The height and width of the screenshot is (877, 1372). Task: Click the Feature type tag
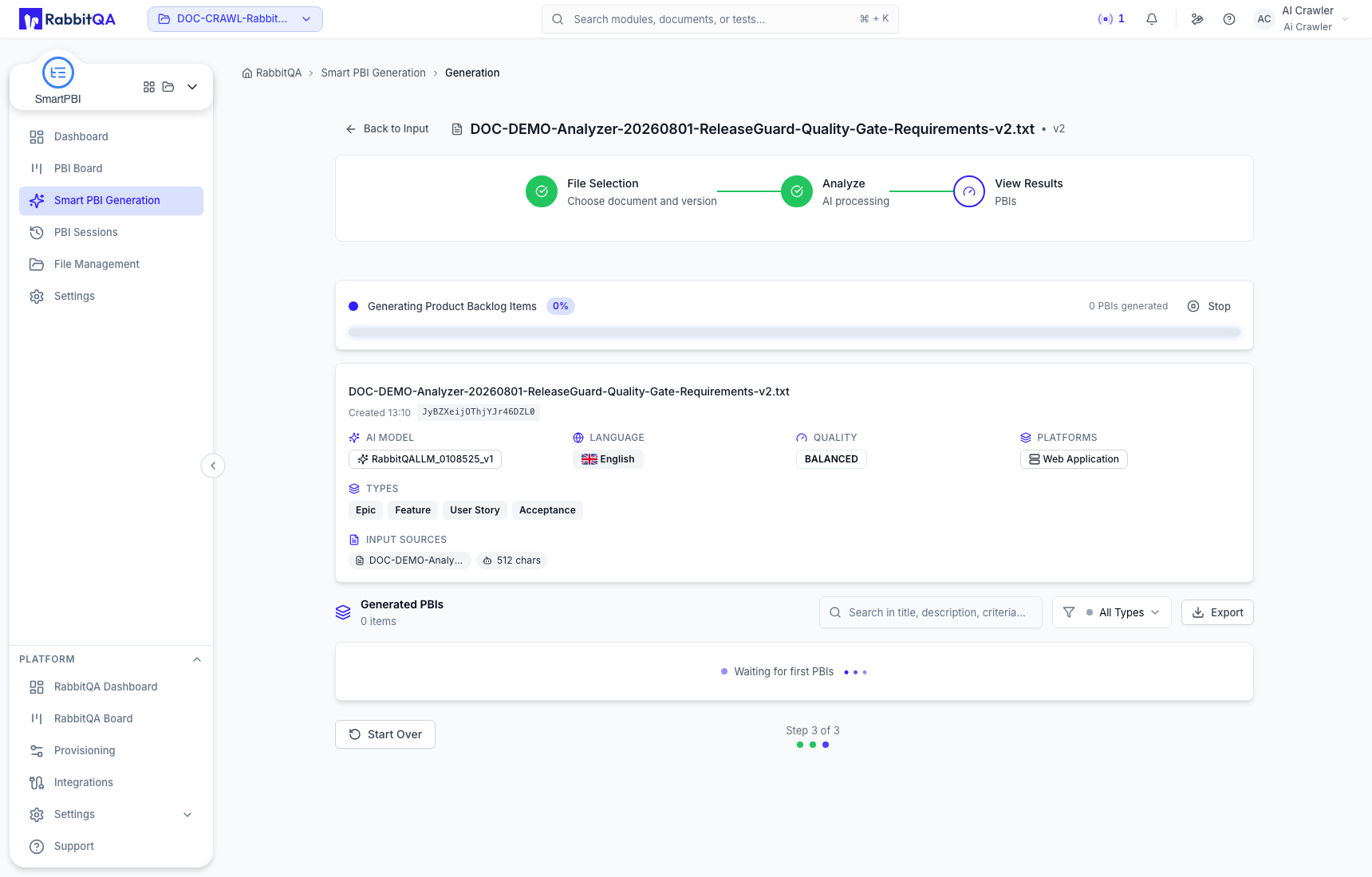point(412,510)
